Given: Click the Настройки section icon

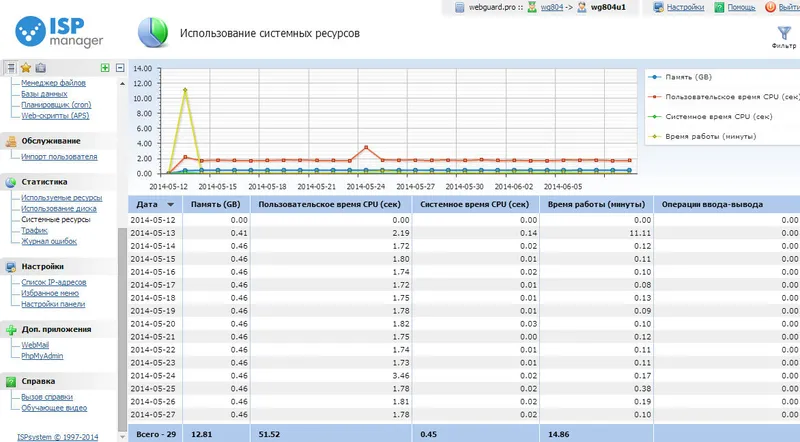Looking at the screenshot, I should pos(11,267).
